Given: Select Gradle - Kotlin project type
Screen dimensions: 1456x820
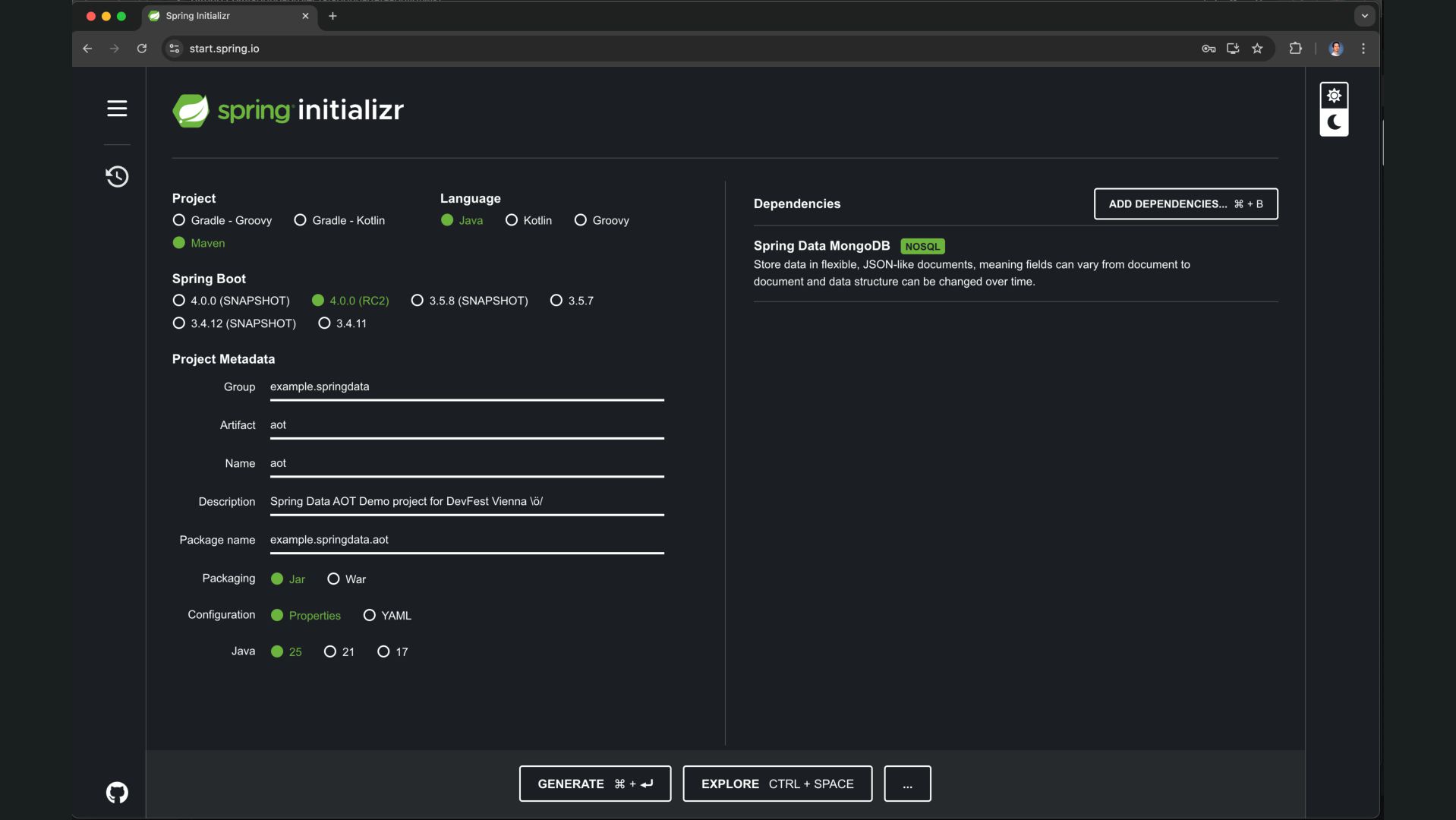Looking at the screenshot, I should [301, 220].
